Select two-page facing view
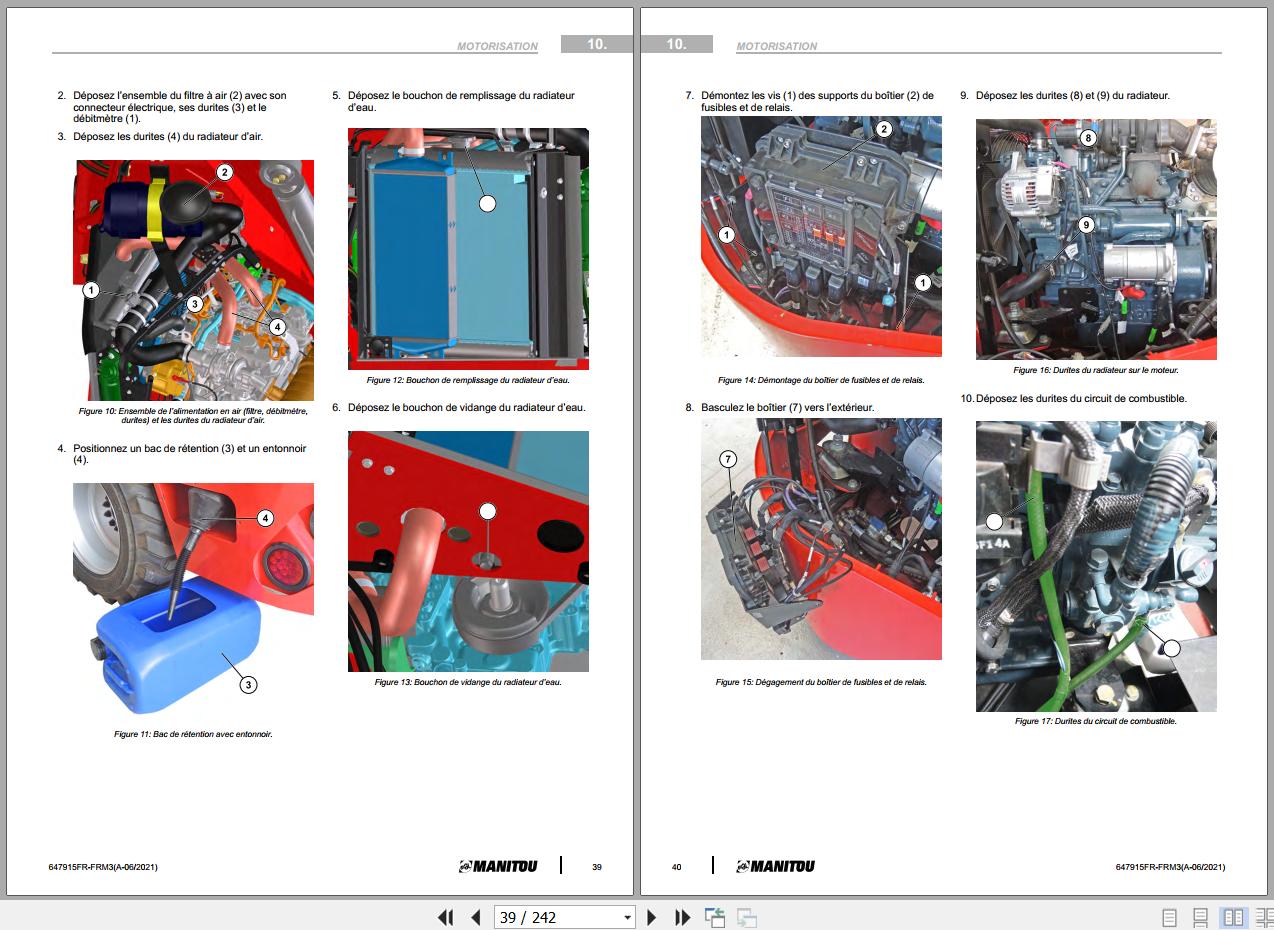Viewport: 1274px width, 930px height. 1233,917
